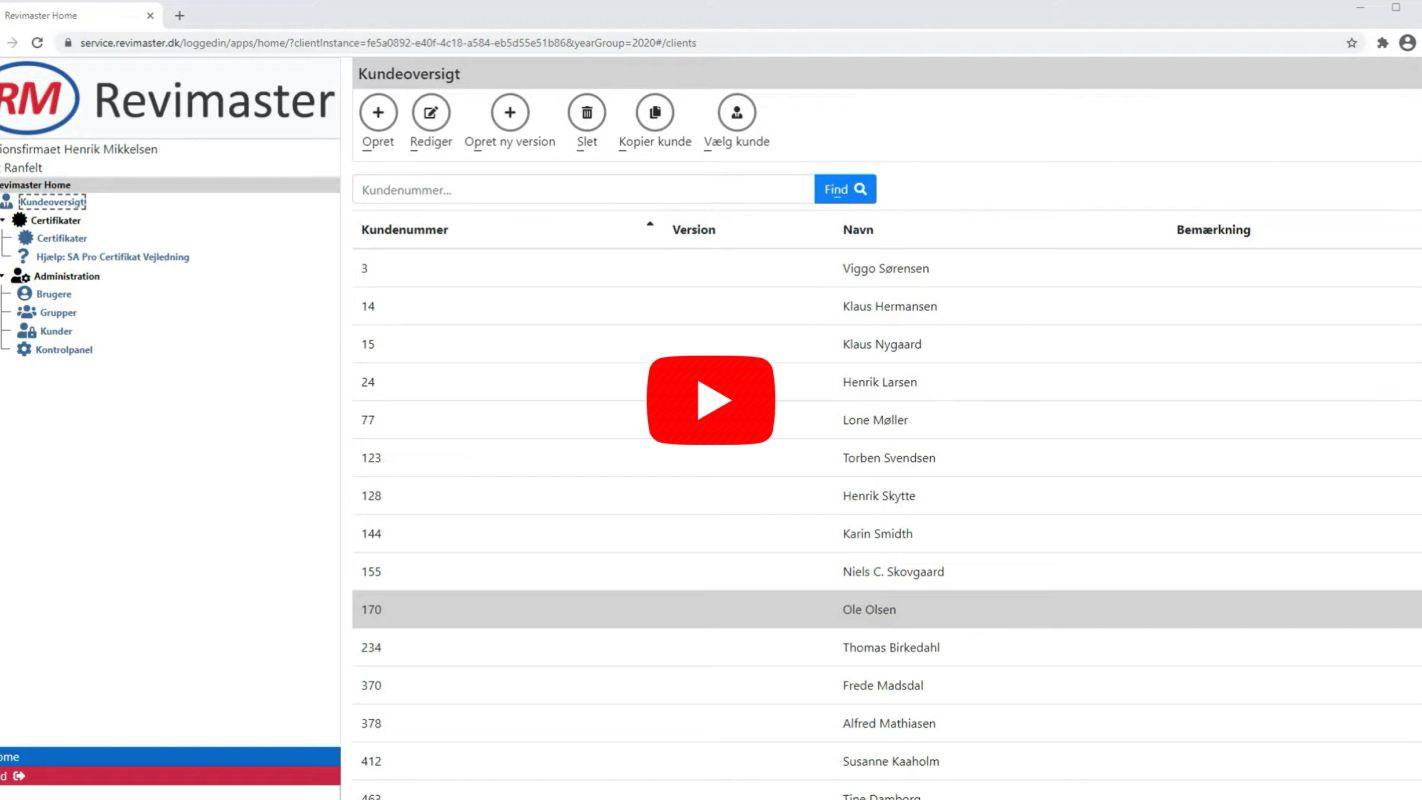Viewport: 1422px width, 800px height.
Task: Open Kundeoversigt in the sidebar tree
Action: (x=52, y=202)
